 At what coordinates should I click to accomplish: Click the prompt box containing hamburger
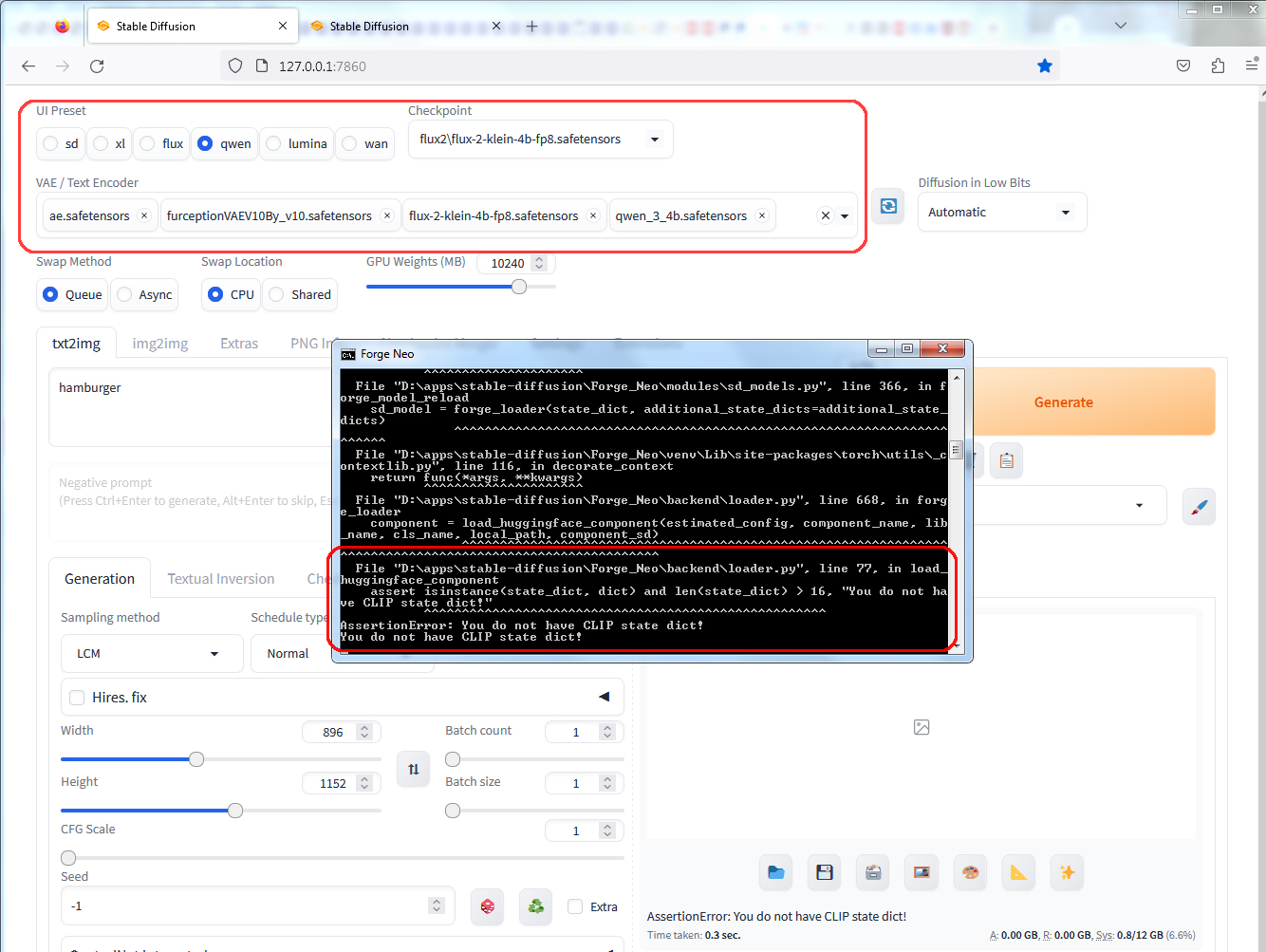click(190, 407)
